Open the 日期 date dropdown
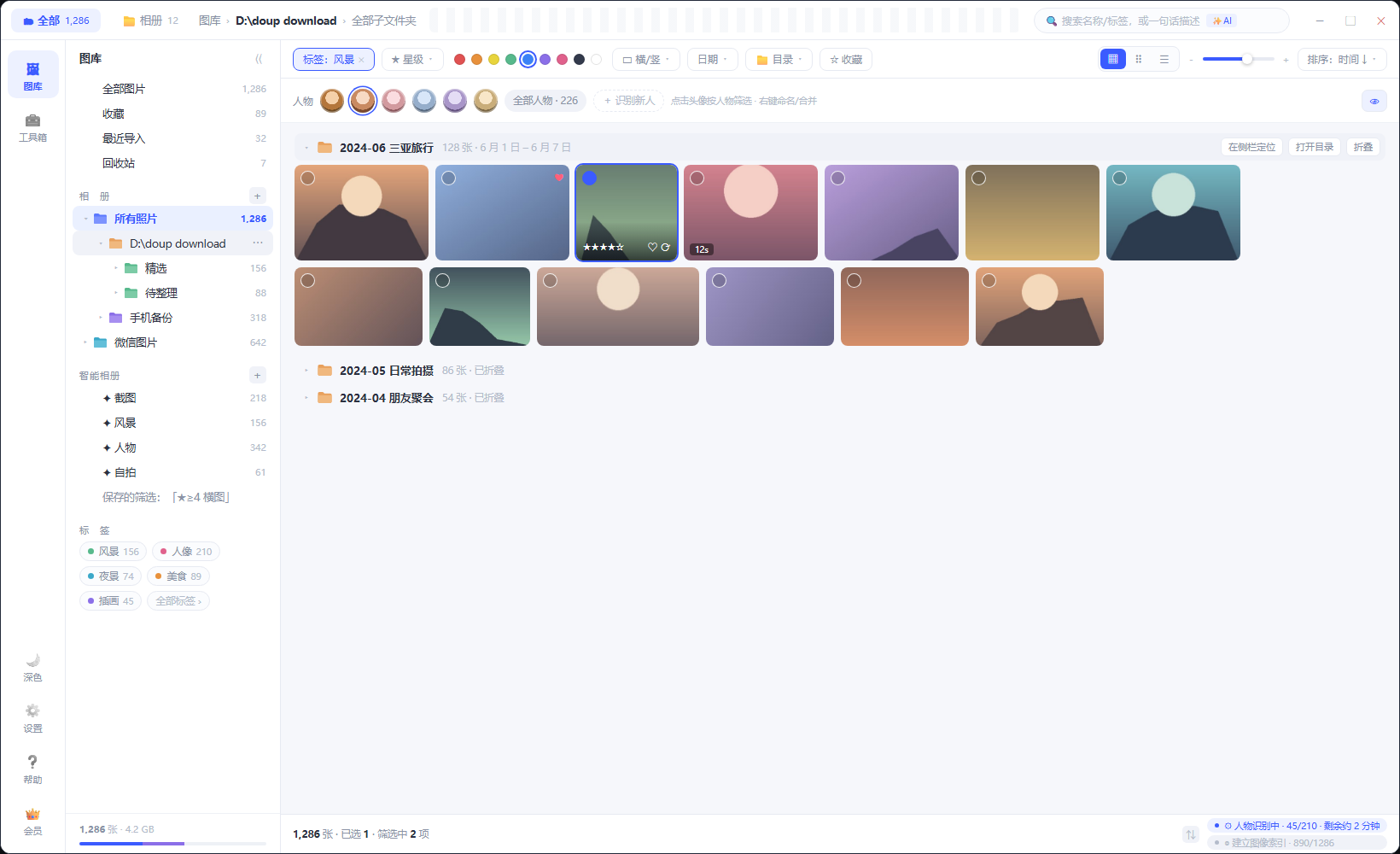 pyautogui.click(x=713, y=60)
